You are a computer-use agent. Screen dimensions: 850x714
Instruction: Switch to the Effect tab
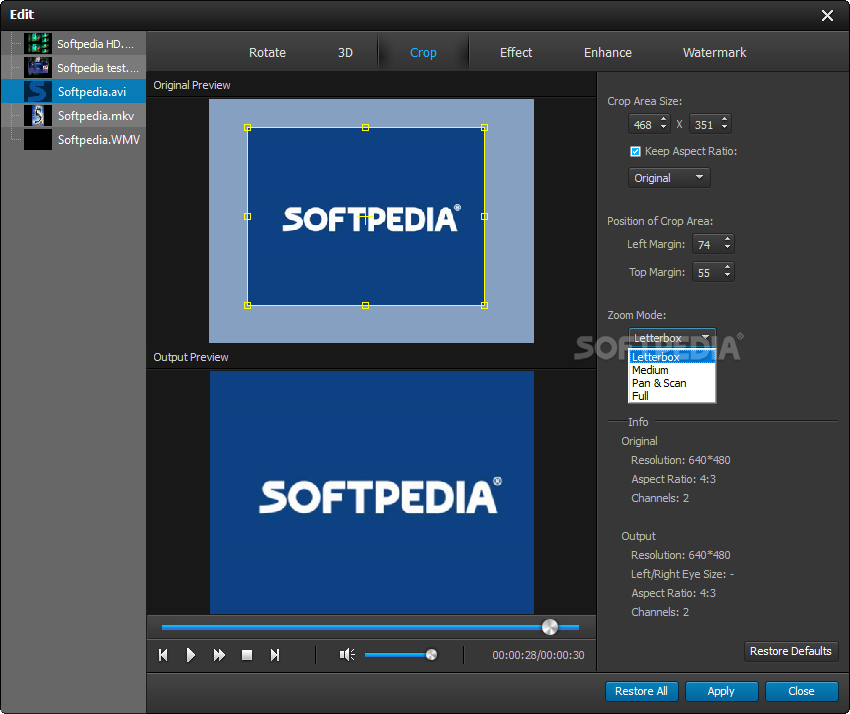pos(516,53)
